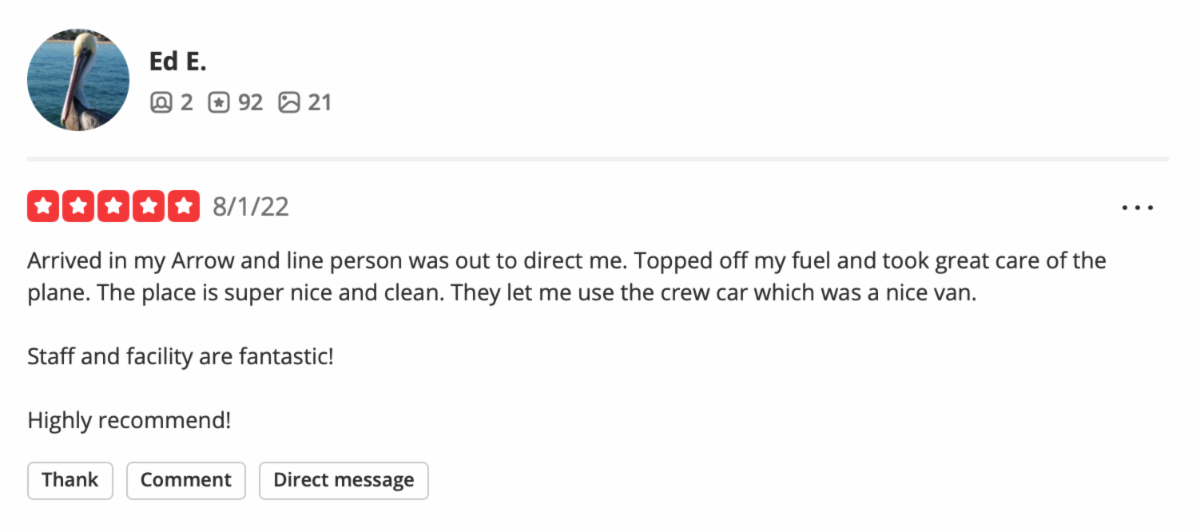Click the review date 8/1/22
The width and height of the screenshot is (1200, 532).
[x=251, y=207]
